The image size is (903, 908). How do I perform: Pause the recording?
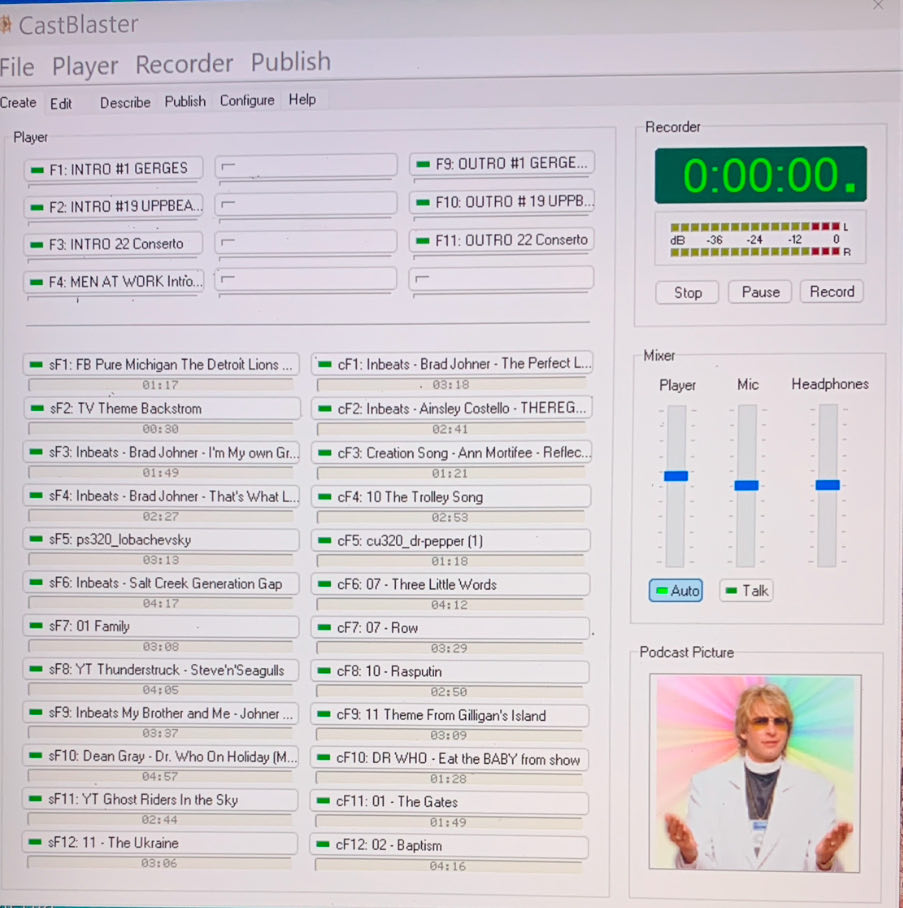point(760,292)
